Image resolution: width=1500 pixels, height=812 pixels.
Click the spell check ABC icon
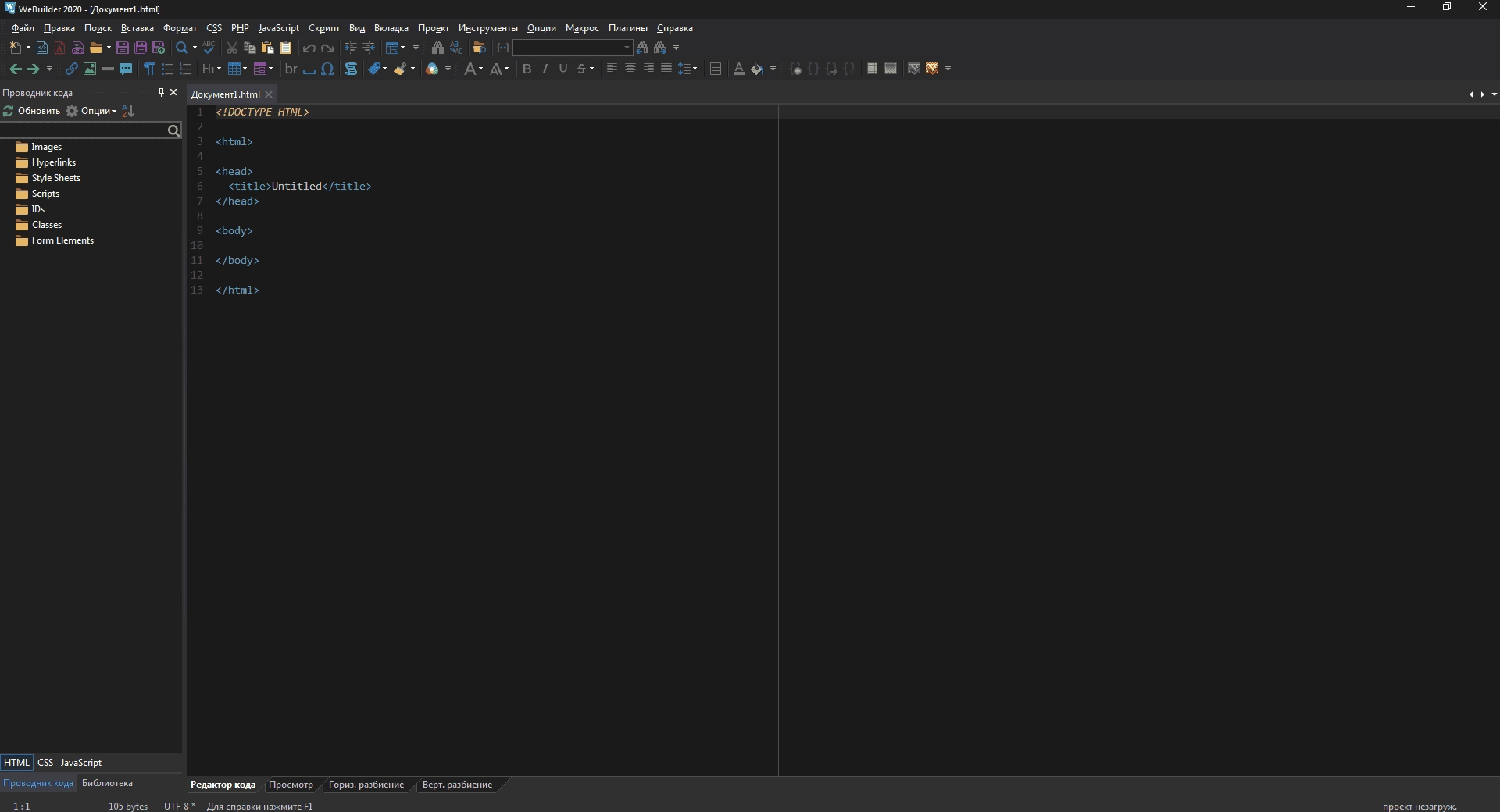pos(209,48)
